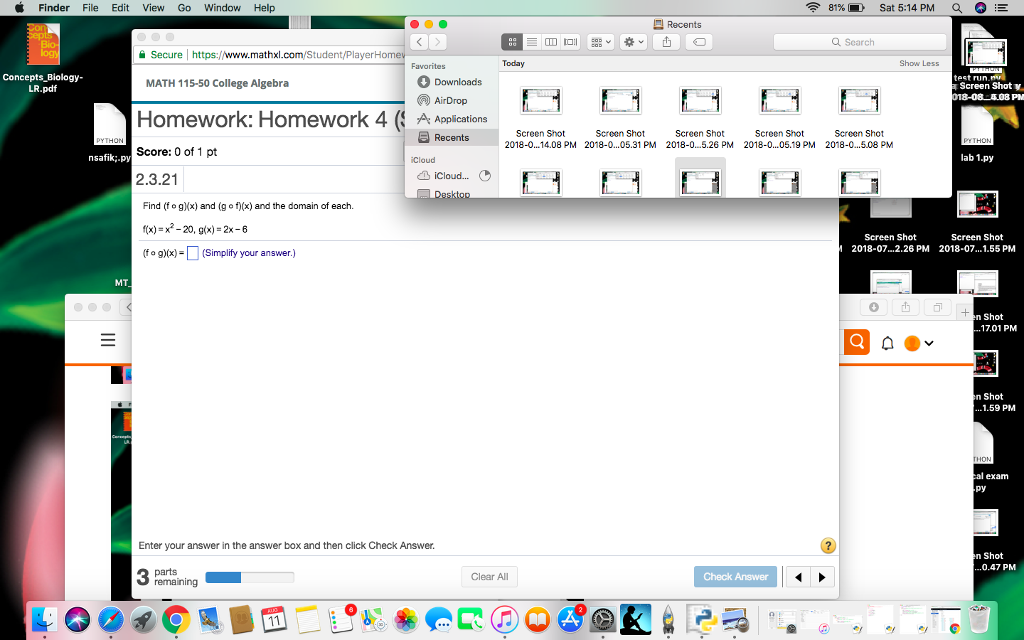Open Concepts_Biology-LR.pdf on desktop
Image resolution: width=1024 pixels, height=640 pixels.
(x=43, y=44)
